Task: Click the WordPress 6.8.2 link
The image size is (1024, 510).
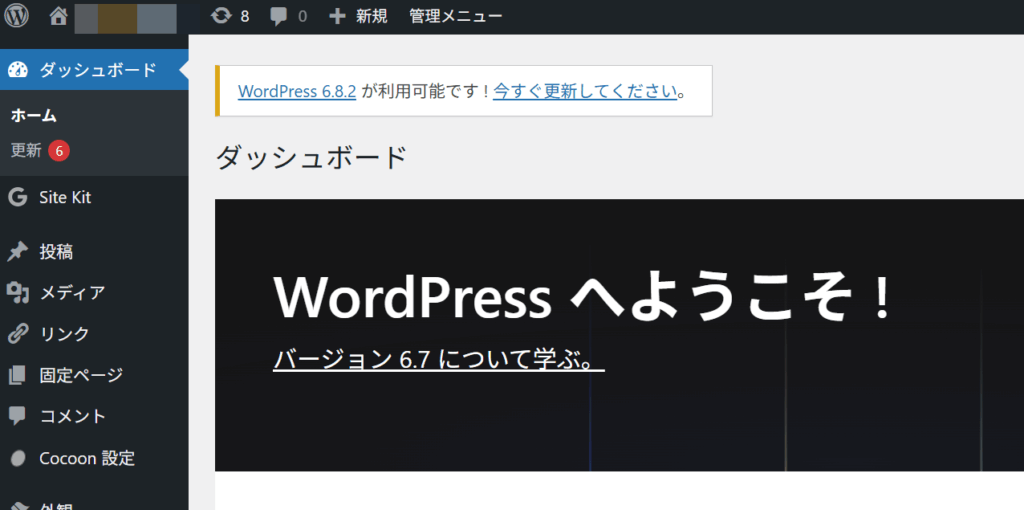Action: click(297, 91)
